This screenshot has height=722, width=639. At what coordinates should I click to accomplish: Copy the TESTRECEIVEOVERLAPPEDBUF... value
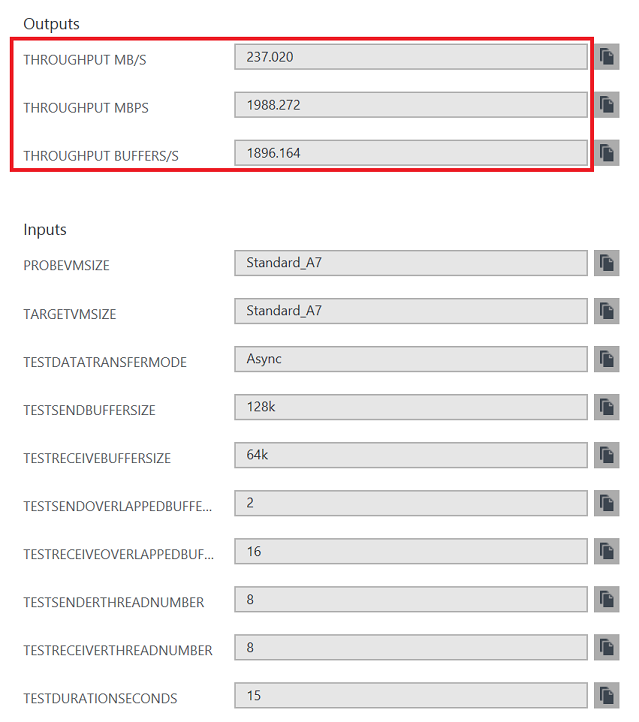pos(606,551)
